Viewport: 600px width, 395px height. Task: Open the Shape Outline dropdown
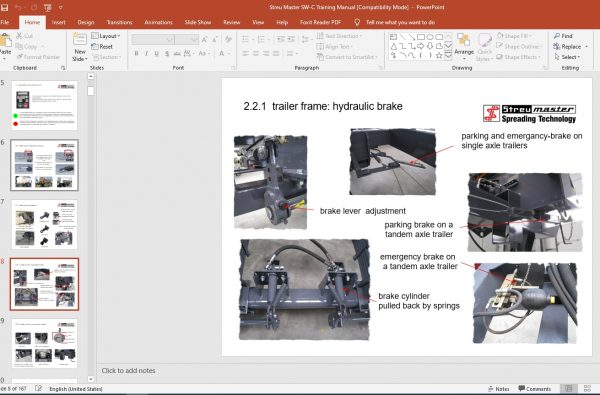pos(520,46)
